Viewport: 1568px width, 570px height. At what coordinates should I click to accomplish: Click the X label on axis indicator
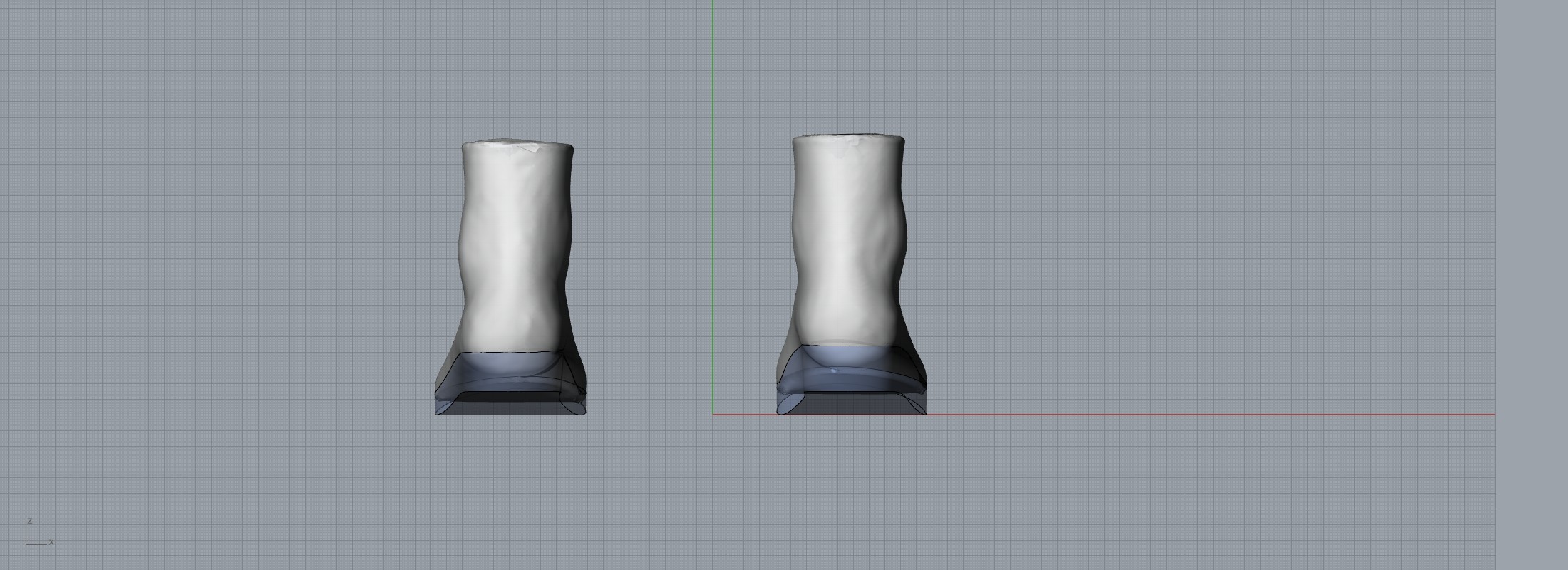click(x=51, y=542)
